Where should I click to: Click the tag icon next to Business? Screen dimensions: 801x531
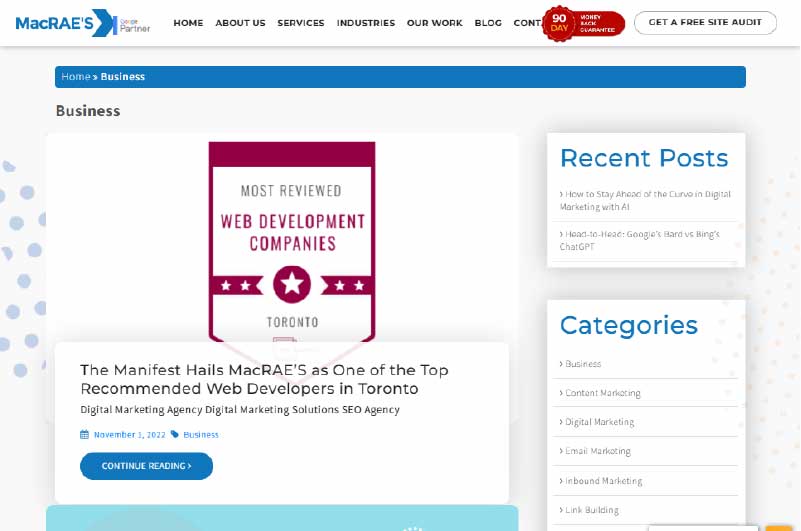(175, 434)
